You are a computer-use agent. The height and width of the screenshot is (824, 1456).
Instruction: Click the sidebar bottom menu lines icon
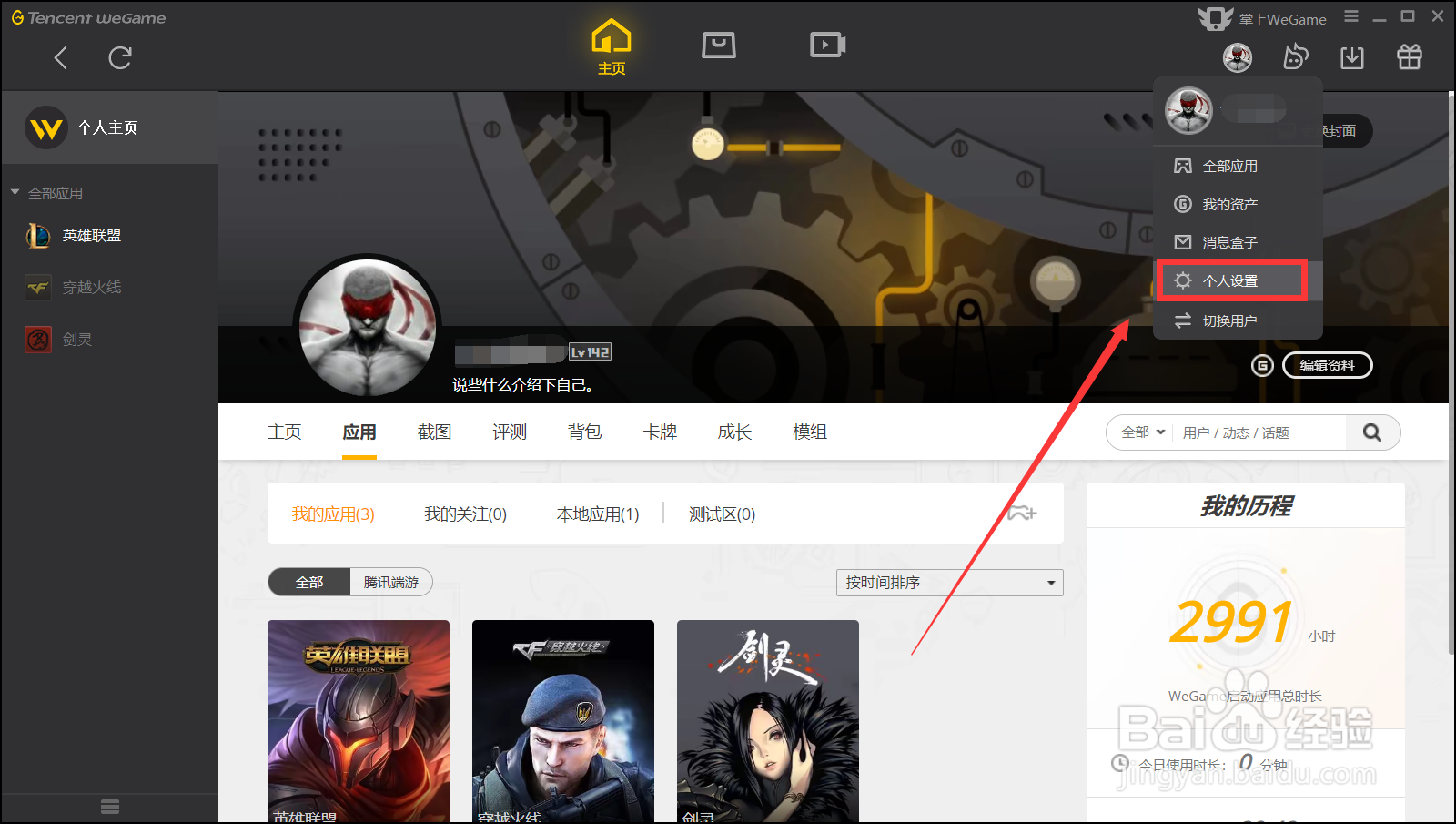coord(110,807)
